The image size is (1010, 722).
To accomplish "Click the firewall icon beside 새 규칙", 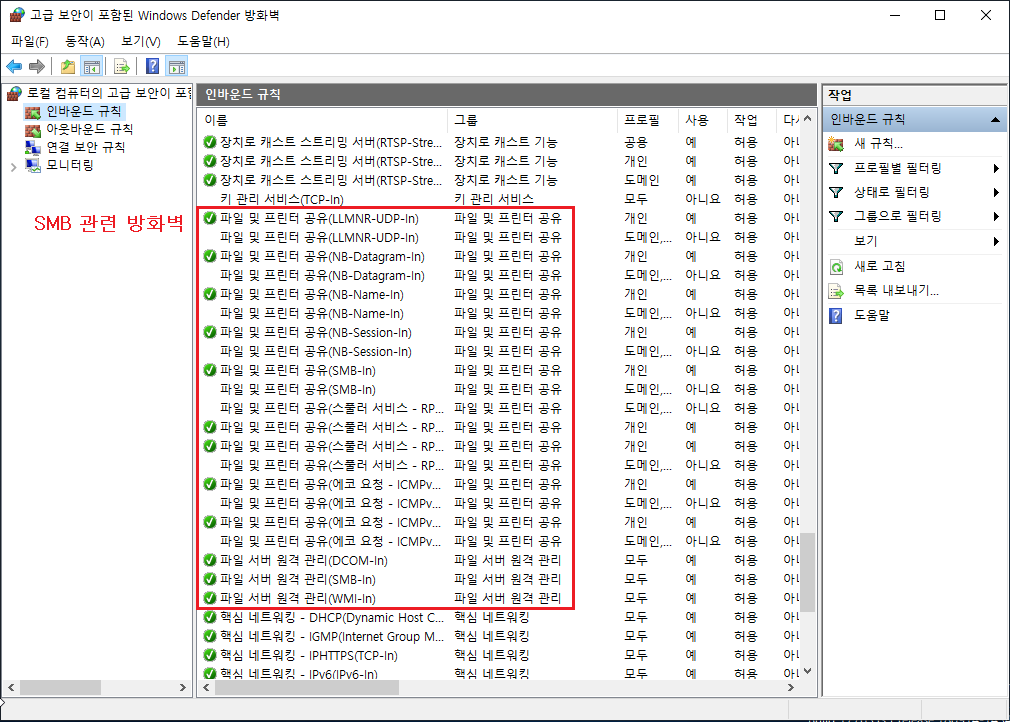I will [836, 144].
